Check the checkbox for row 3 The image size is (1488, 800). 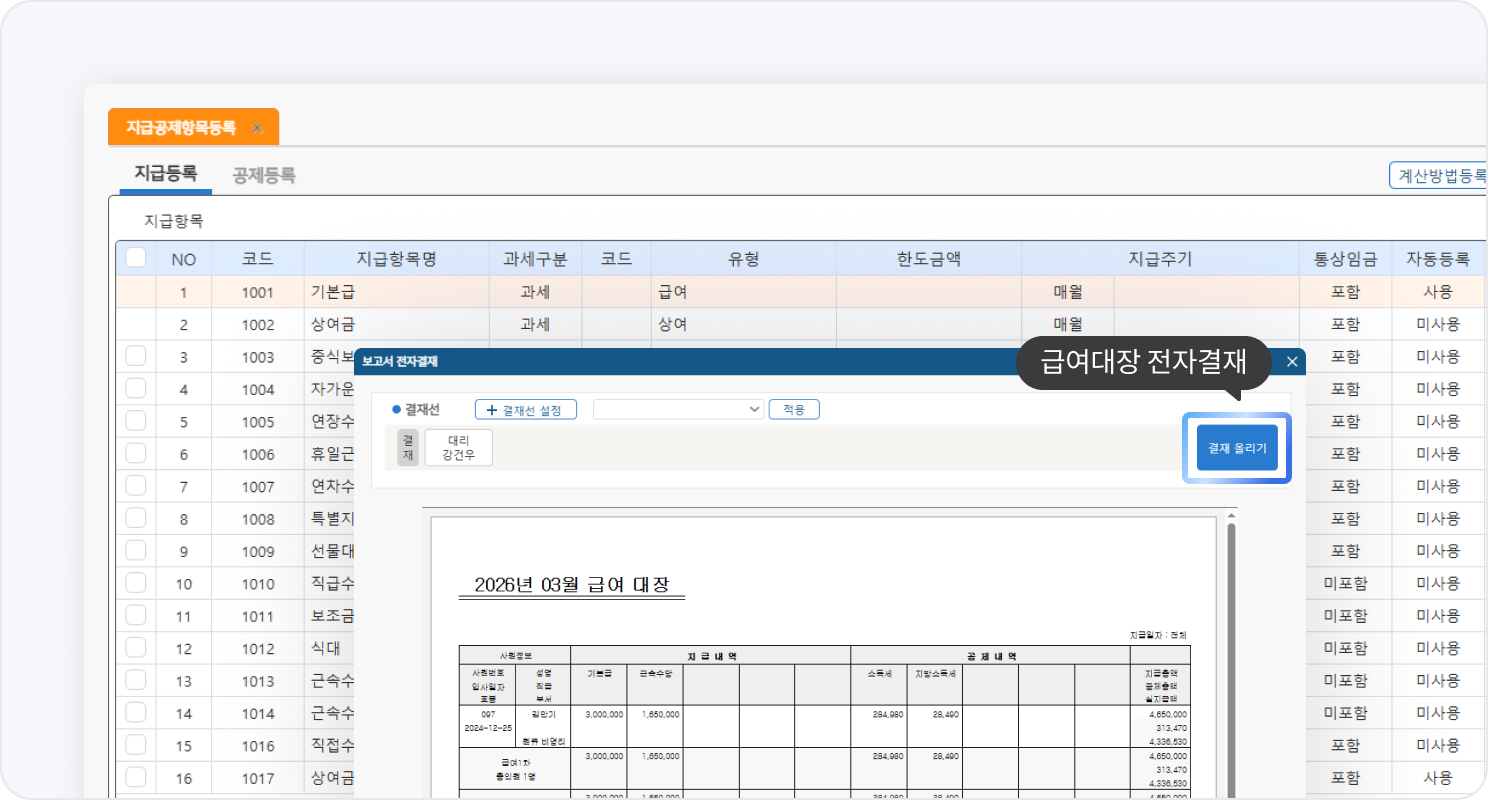pyautogui.click(x=136, y=356)
